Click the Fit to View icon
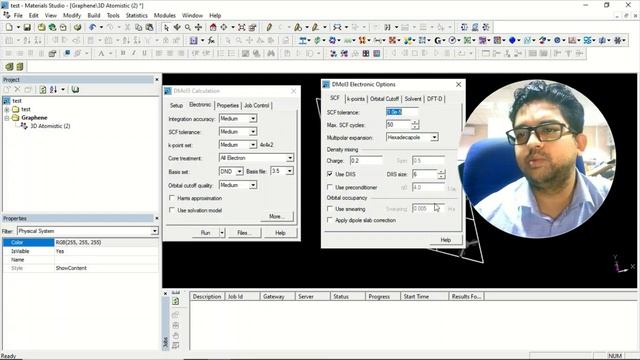 [x=242, y=27]
